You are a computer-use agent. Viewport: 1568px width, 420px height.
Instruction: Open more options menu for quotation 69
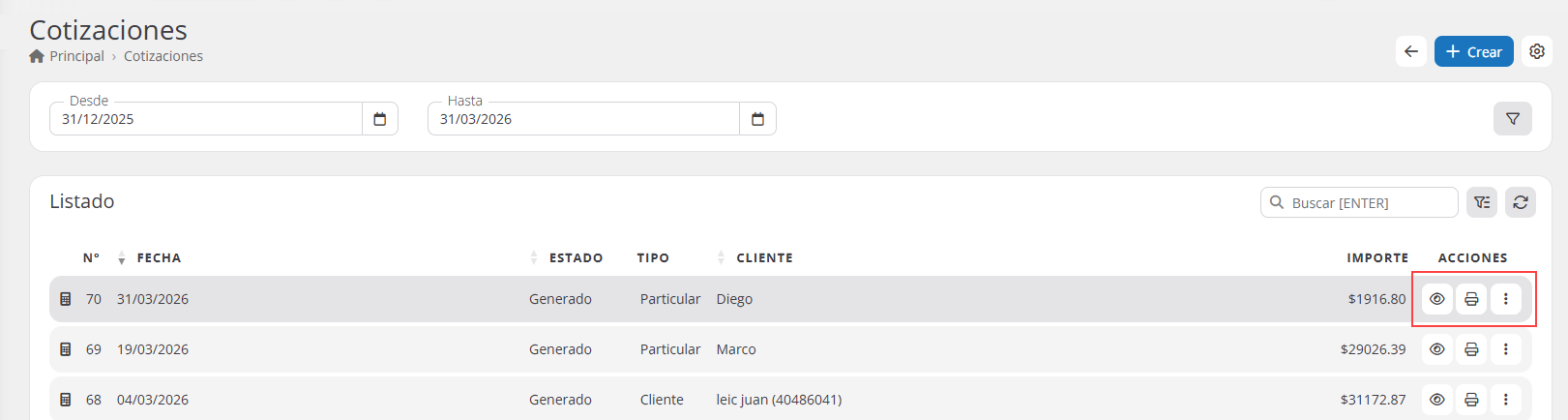pos(1505,349)
